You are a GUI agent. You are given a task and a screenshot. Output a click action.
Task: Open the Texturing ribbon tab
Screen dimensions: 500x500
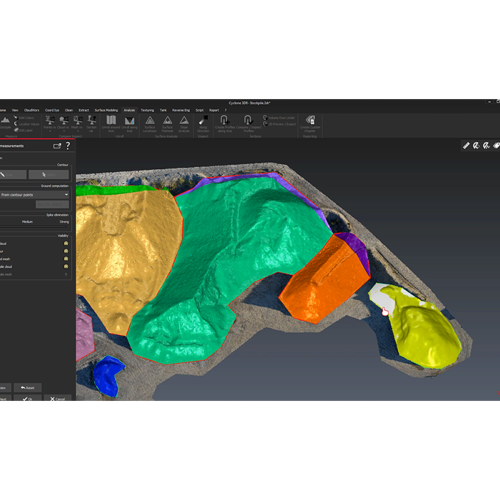coord(147,110)
